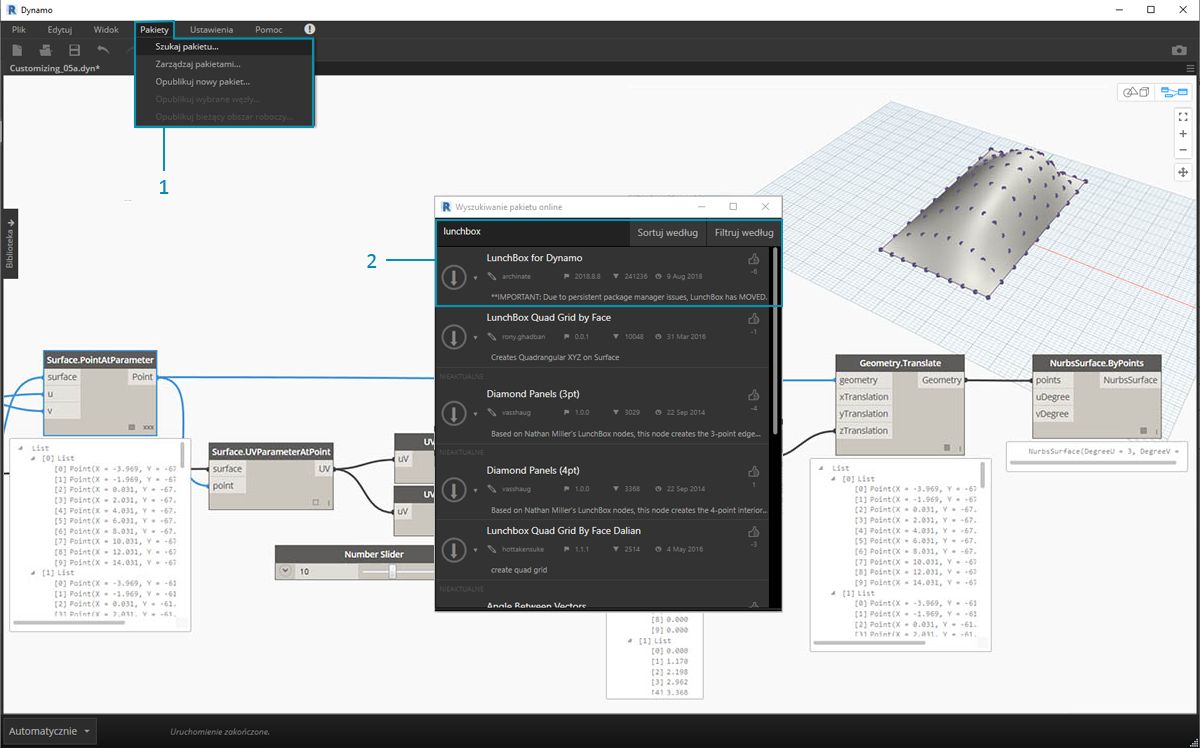Choose Opublikuj nowy pakiet... menu entry

224,81
